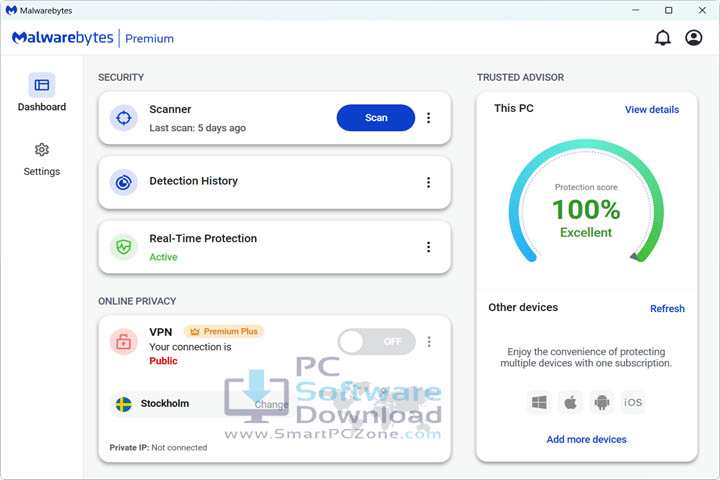Image resolution: width=720 pixels, height=480 pixels.
Task: Open Settings gear in sidebar
Action: click(x=42, y=150)
